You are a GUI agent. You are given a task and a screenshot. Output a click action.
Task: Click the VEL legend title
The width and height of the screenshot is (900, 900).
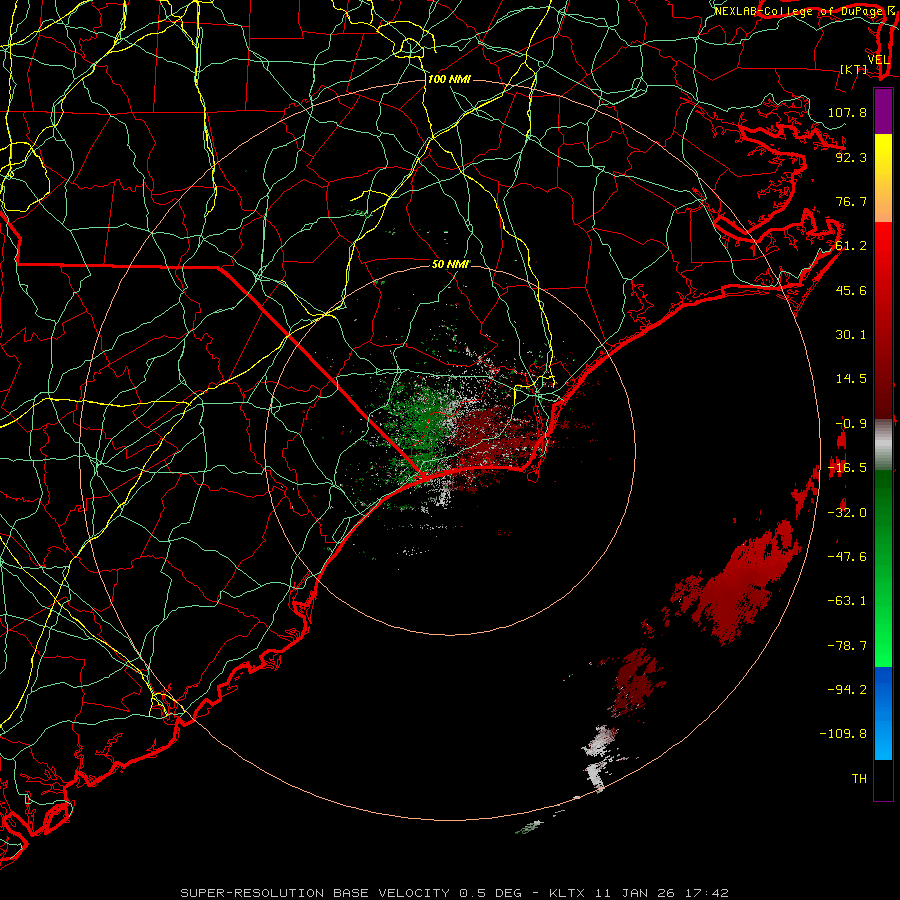coord(878,60)
